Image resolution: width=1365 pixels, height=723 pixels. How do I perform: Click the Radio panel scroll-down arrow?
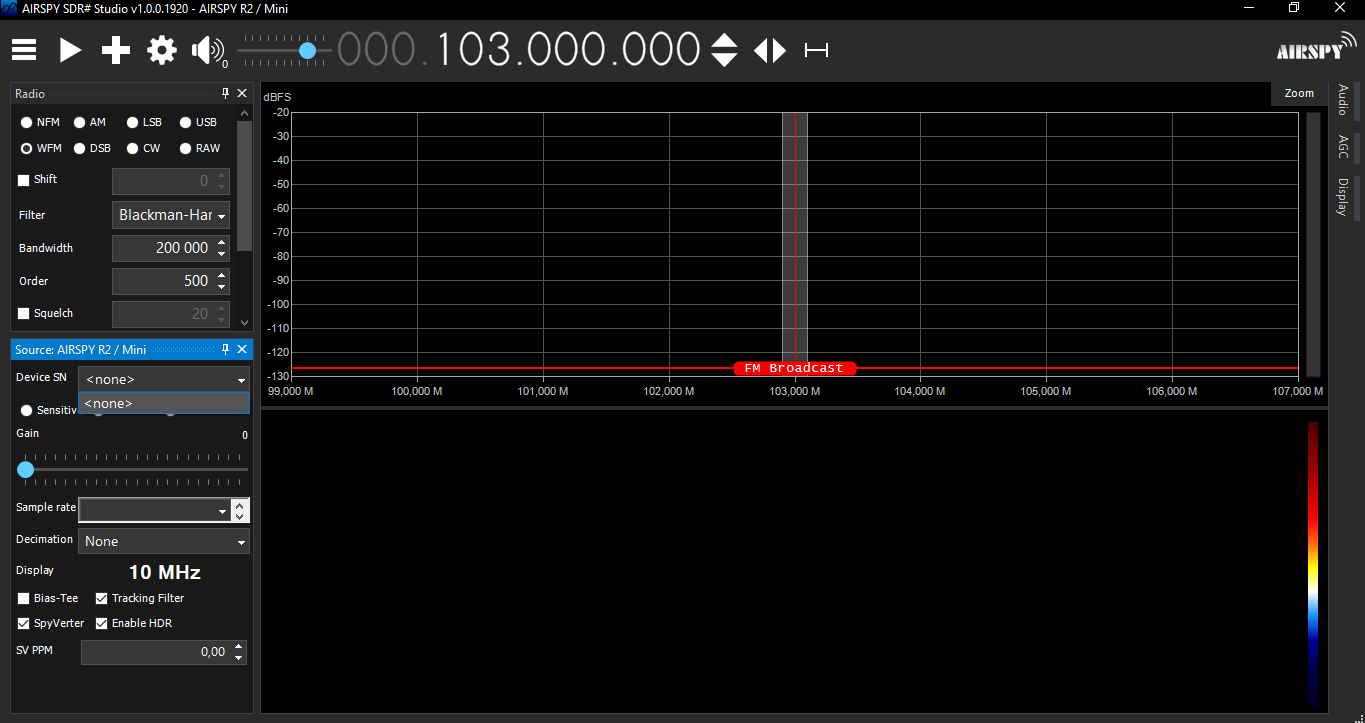point(244,322)
